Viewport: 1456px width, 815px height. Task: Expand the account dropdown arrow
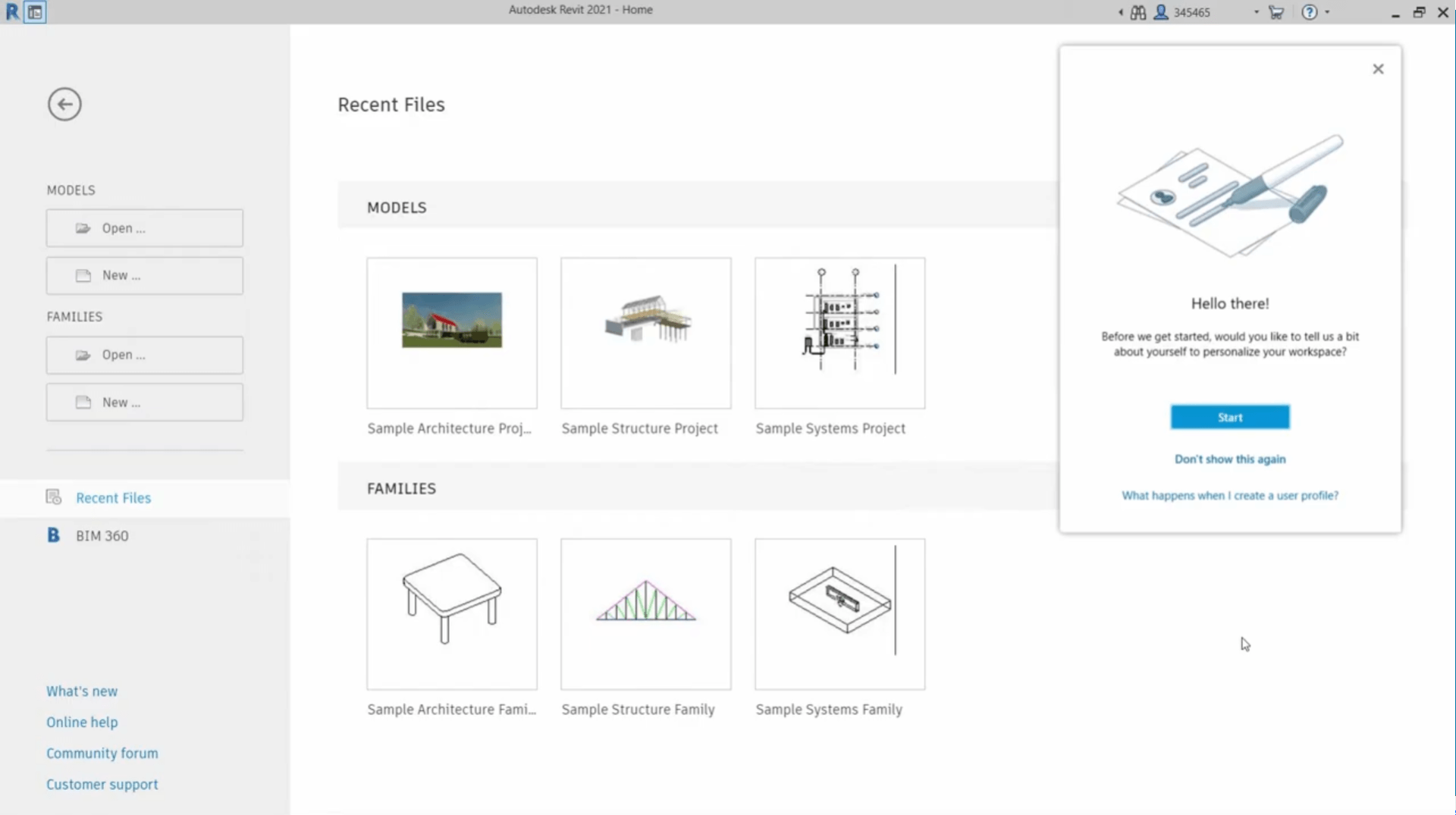[1257, 12]
